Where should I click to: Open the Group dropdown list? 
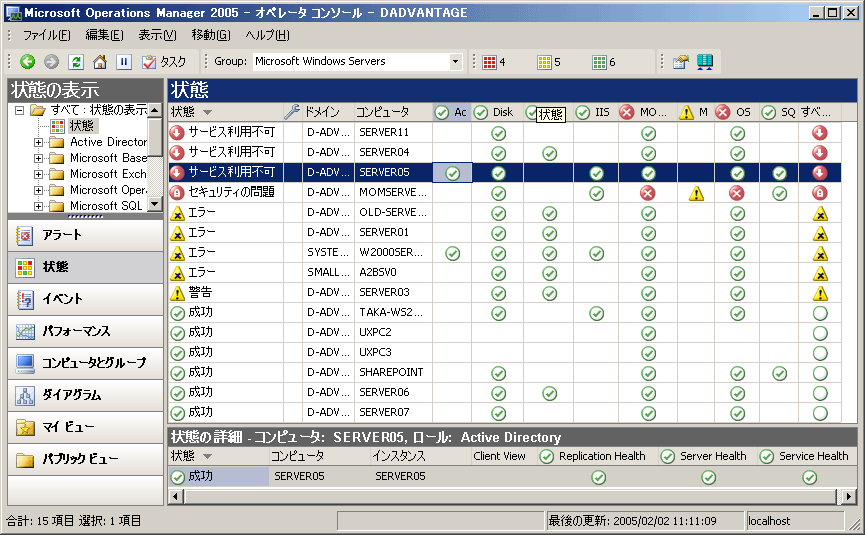pyautogui.click(x=455, y=62)
